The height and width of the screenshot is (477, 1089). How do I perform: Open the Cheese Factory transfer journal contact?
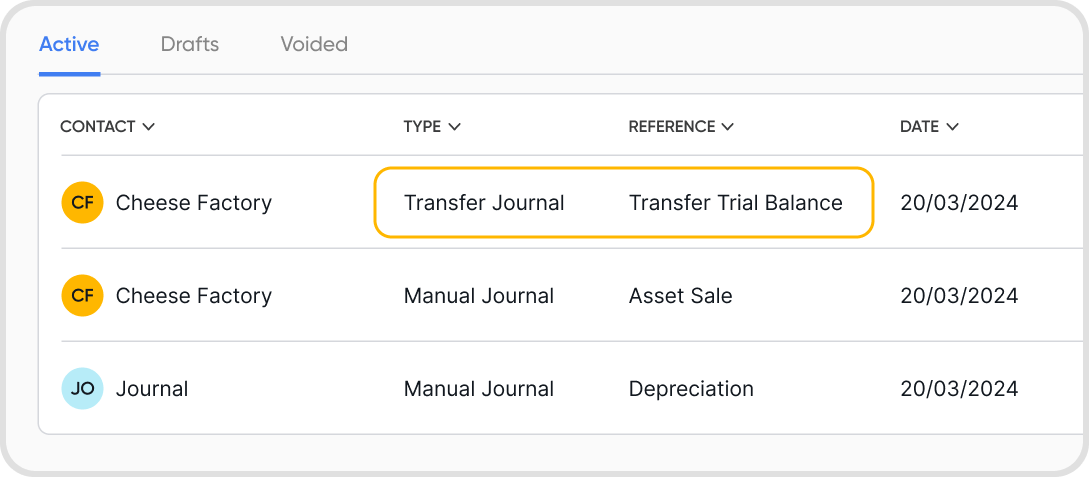[x=194, y=203]
